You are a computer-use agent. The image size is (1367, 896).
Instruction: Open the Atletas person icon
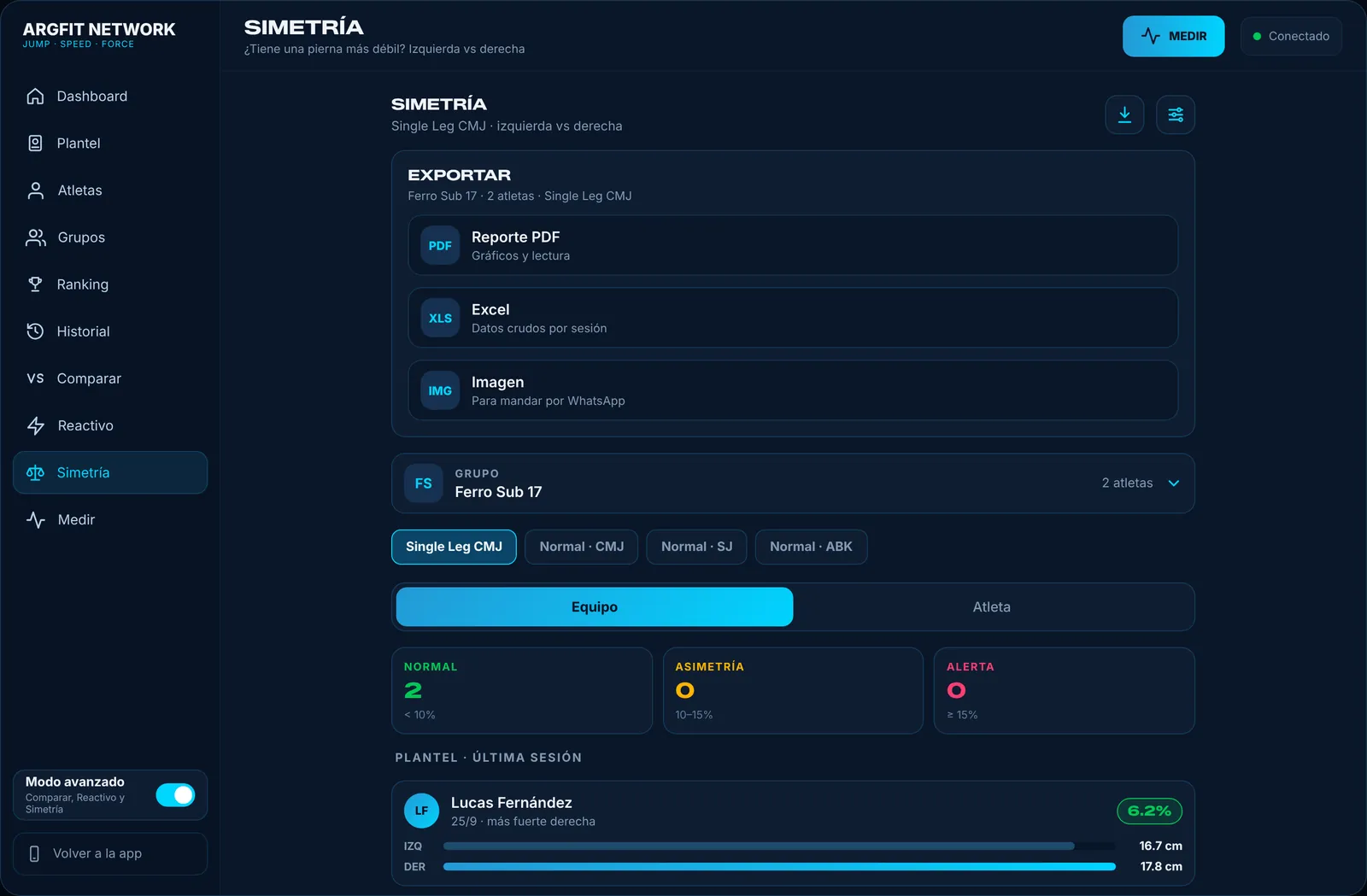coord(35,190)
